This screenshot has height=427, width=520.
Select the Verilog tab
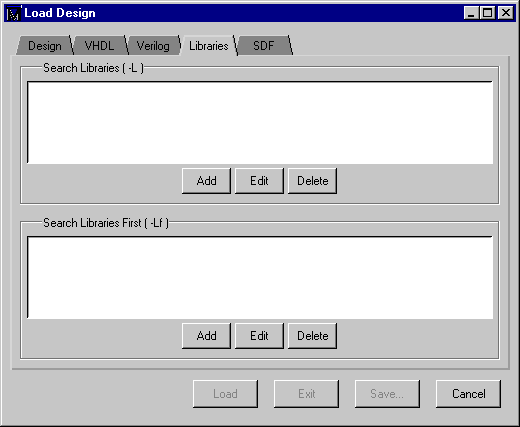(153, 45)
